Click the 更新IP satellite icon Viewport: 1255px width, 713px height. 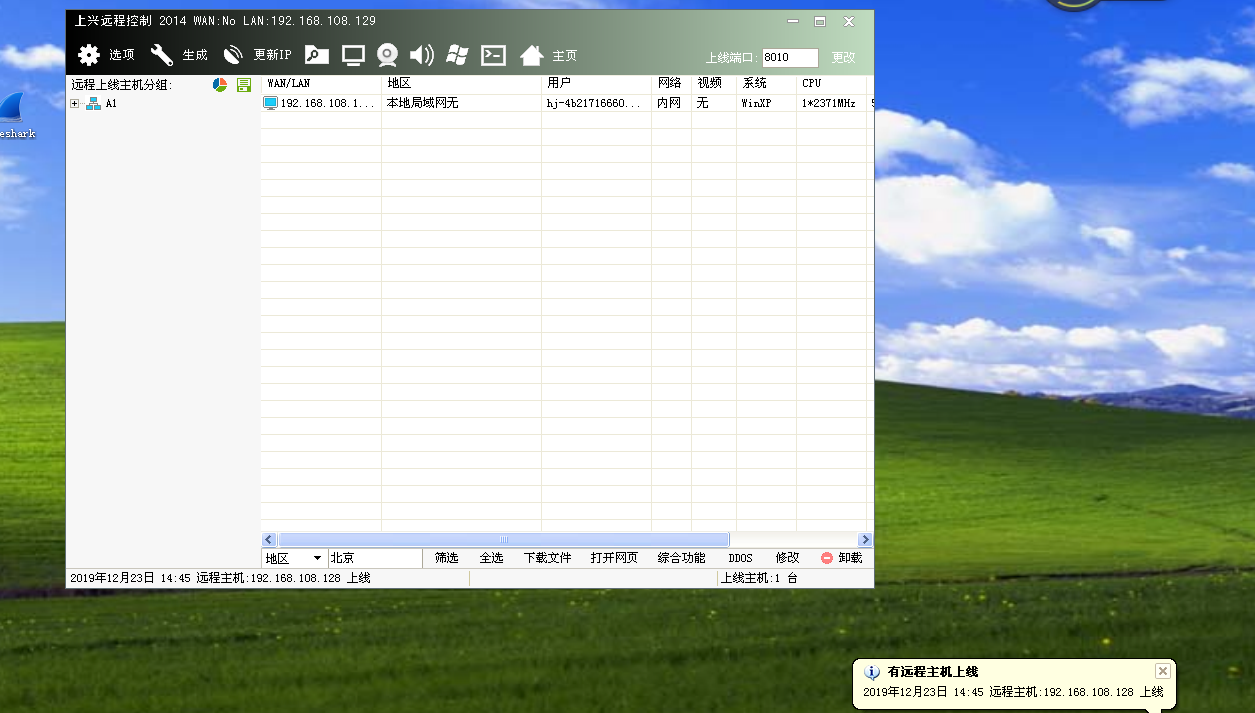click(233, 55)
